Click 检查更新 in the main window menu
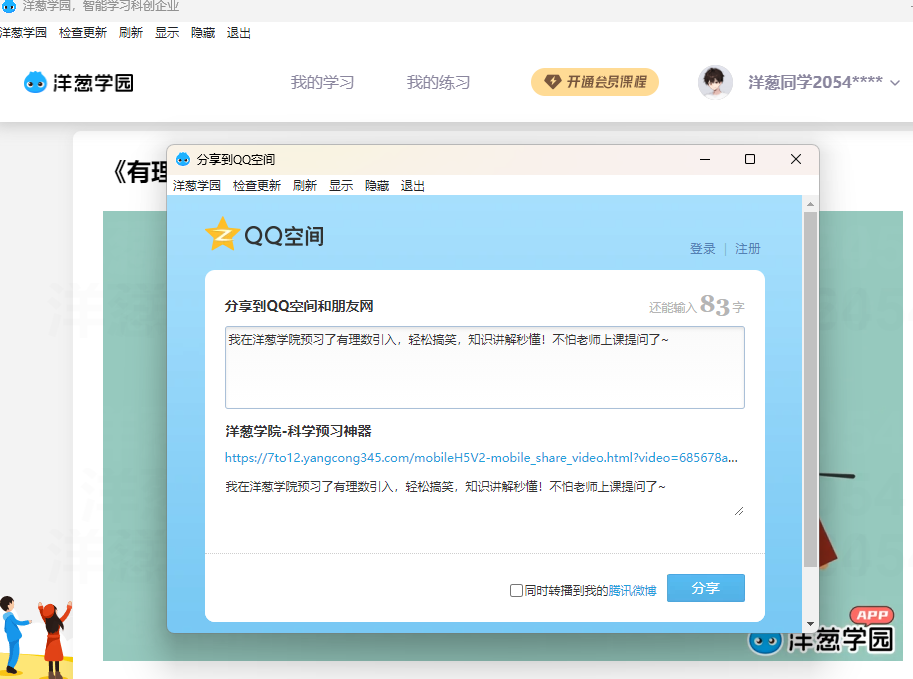This screenshot has width=913, height=679. 83,33
